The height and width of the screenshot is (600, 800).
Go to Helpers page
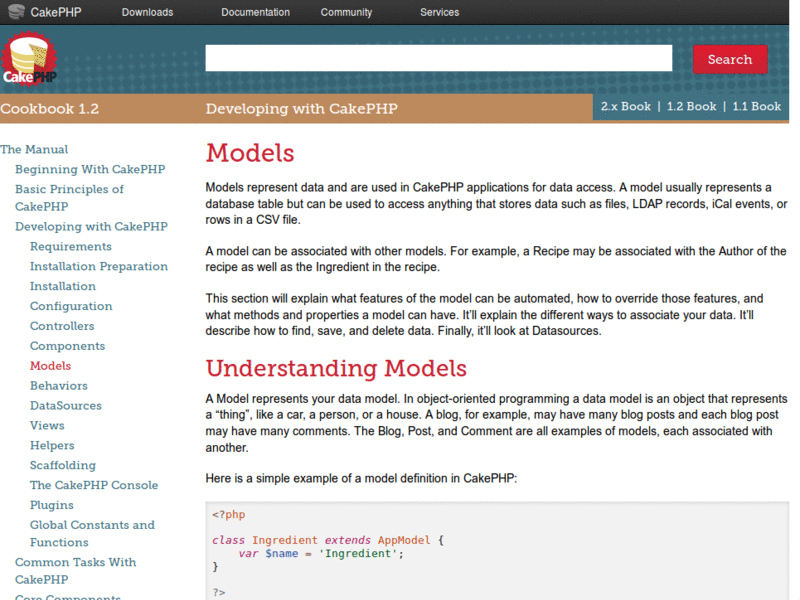52,445
